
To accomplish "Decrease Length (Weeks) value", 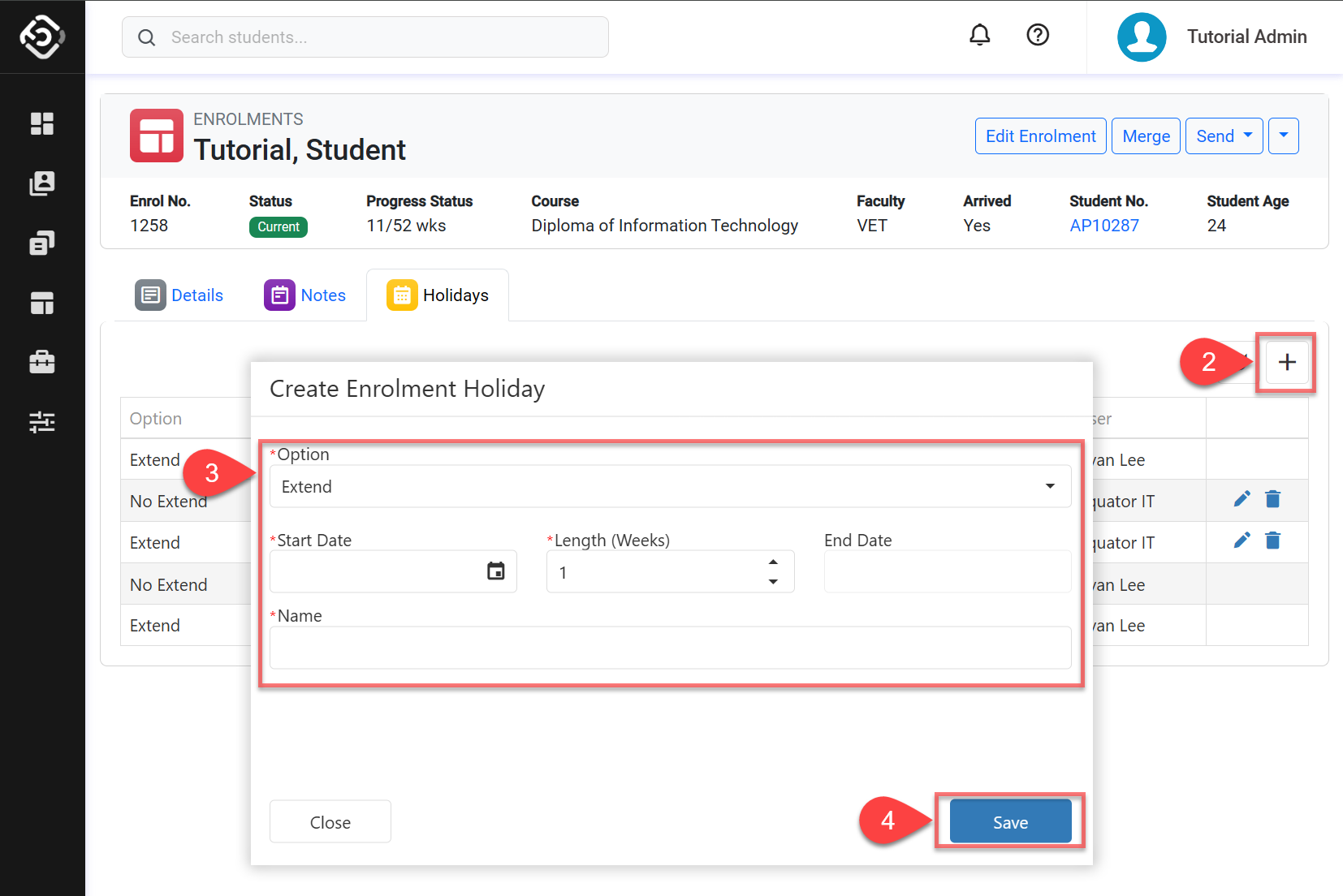I will [x=773, y=581].
